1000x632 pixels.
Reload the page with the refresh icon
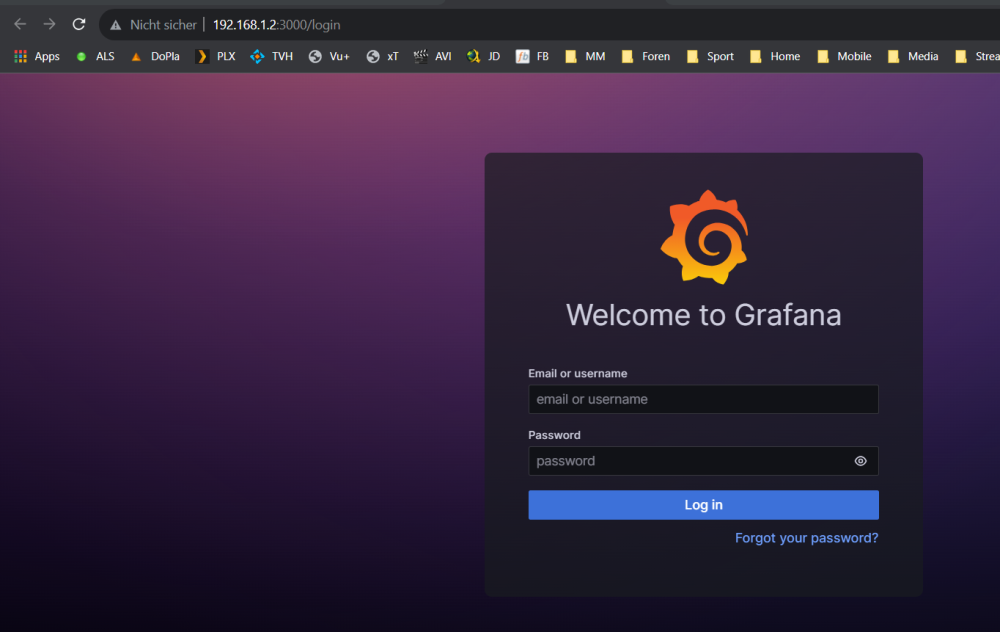78,24
